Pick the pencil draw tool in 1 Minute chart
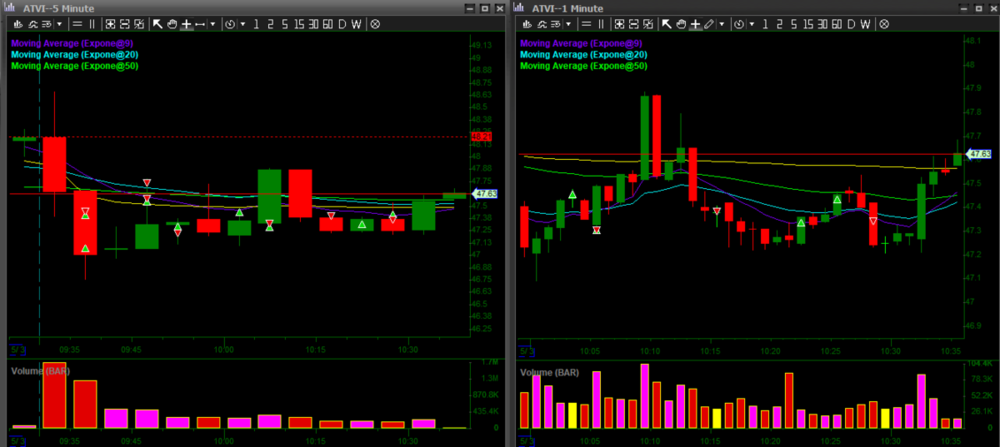Image resolution: width=1000 pixels, height=447 pixels. (x=709, y=23)
